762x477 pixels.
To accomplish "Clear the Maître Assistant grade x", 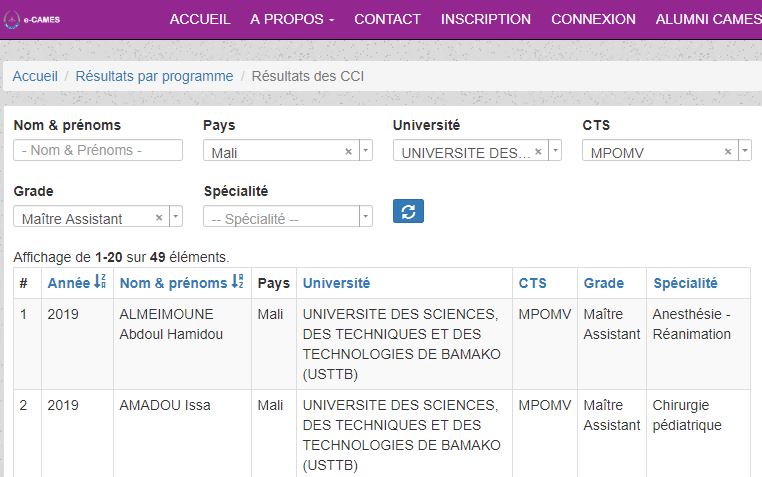I will coord(159,218).
